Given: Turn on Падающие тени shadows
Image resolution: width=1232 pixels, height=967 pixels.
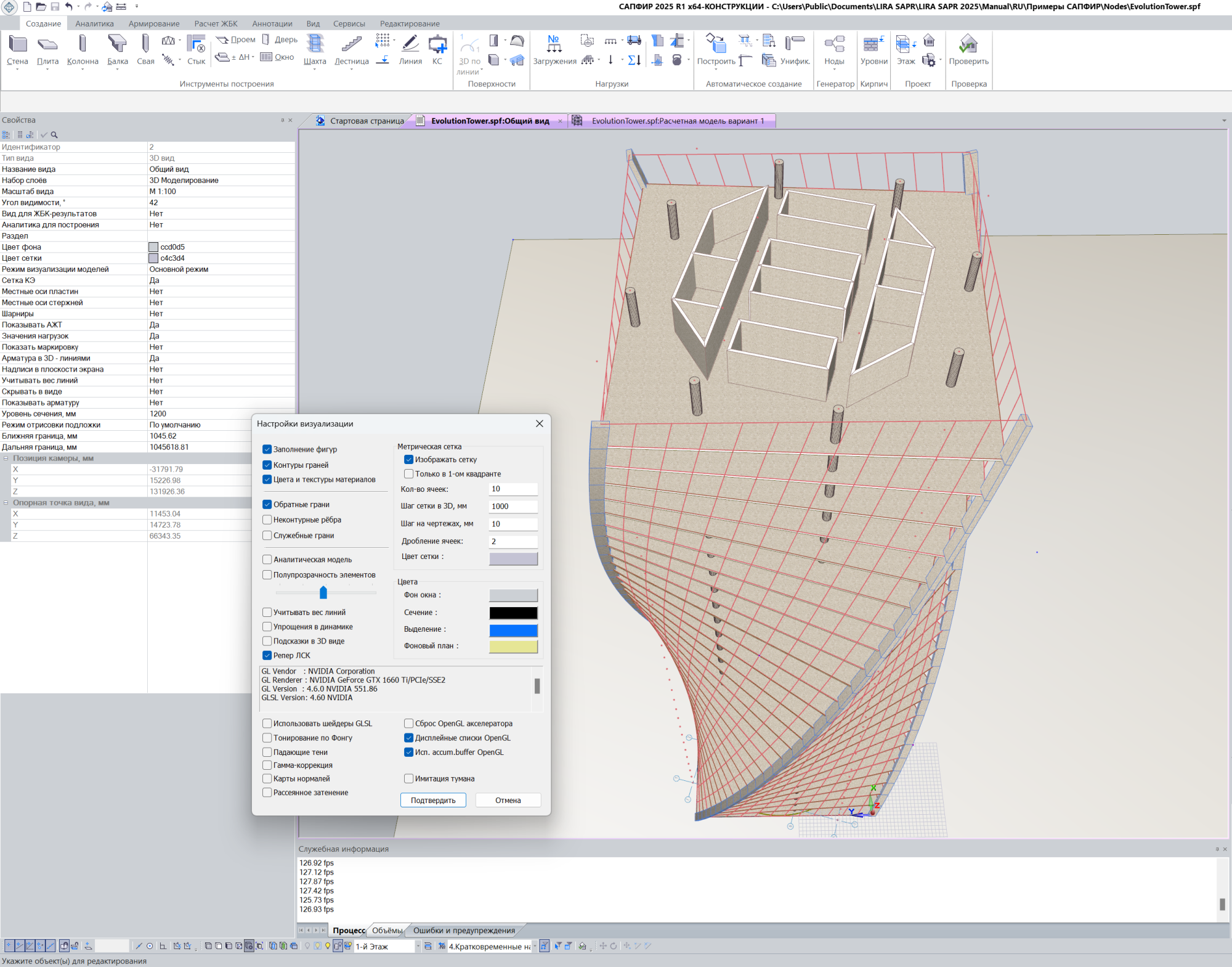Looking at the screenshot, I should pyautogui.click(x=267, y=753).
